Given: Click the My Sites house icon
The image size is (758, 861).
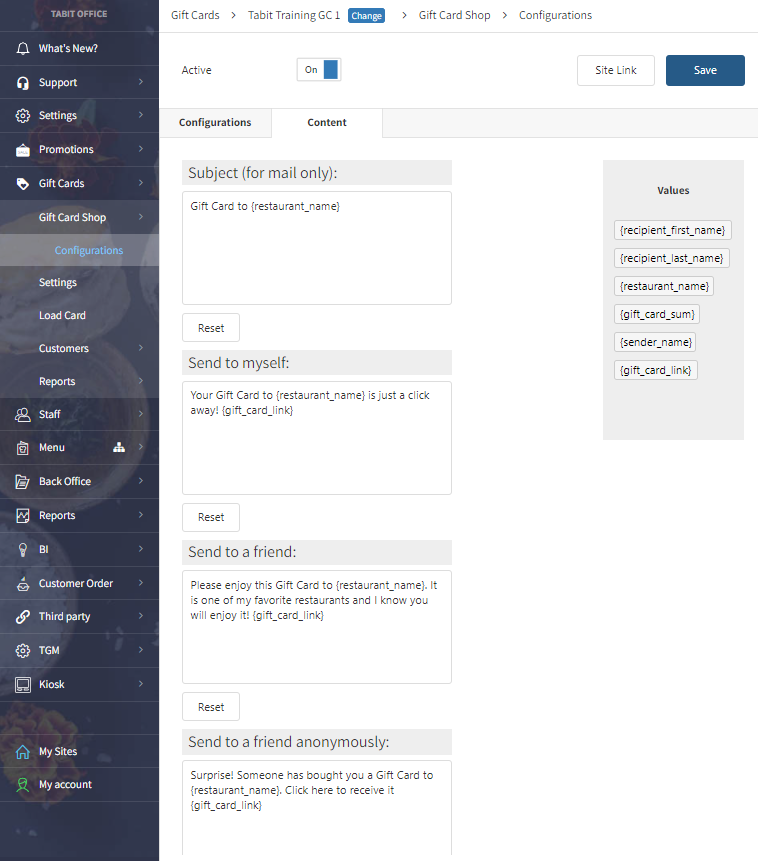Looking at the screenshot, I should pyautogui.click(x=22, y=752).
